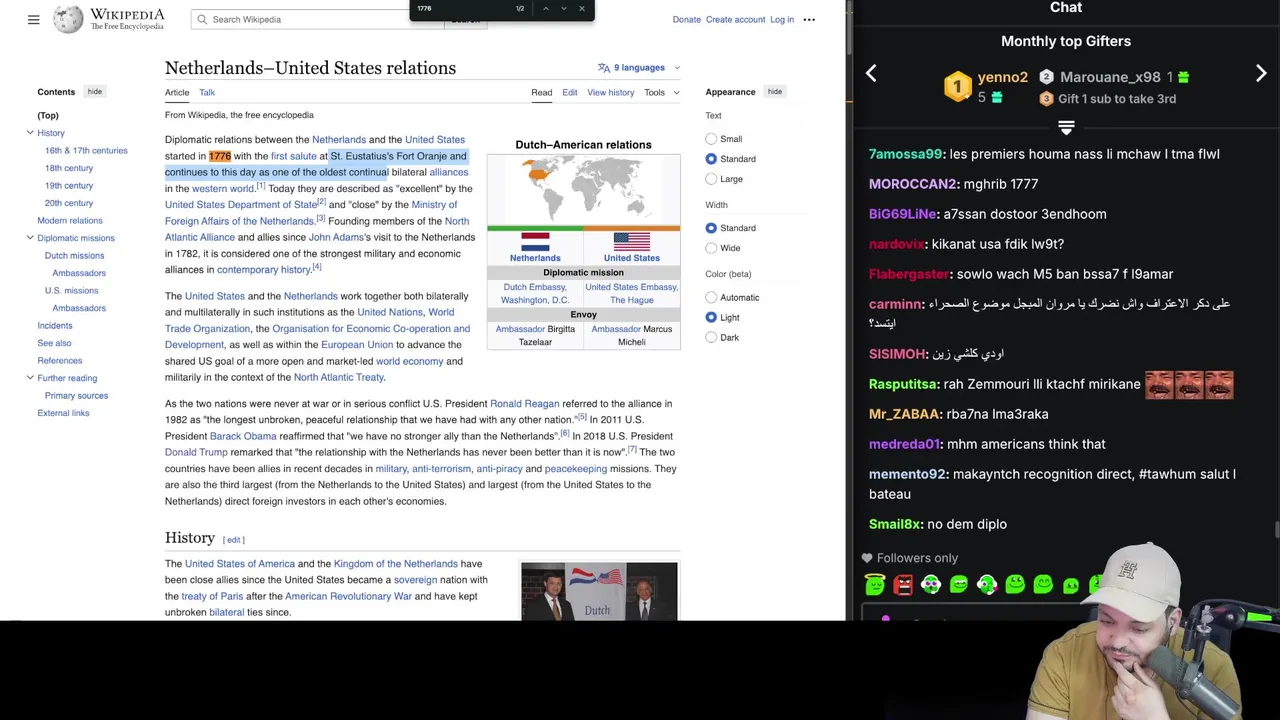Select the grinning green emote, fourth in row
Image resolution: width=1280 pixels, height=720 pixels.
click(959, 585)
